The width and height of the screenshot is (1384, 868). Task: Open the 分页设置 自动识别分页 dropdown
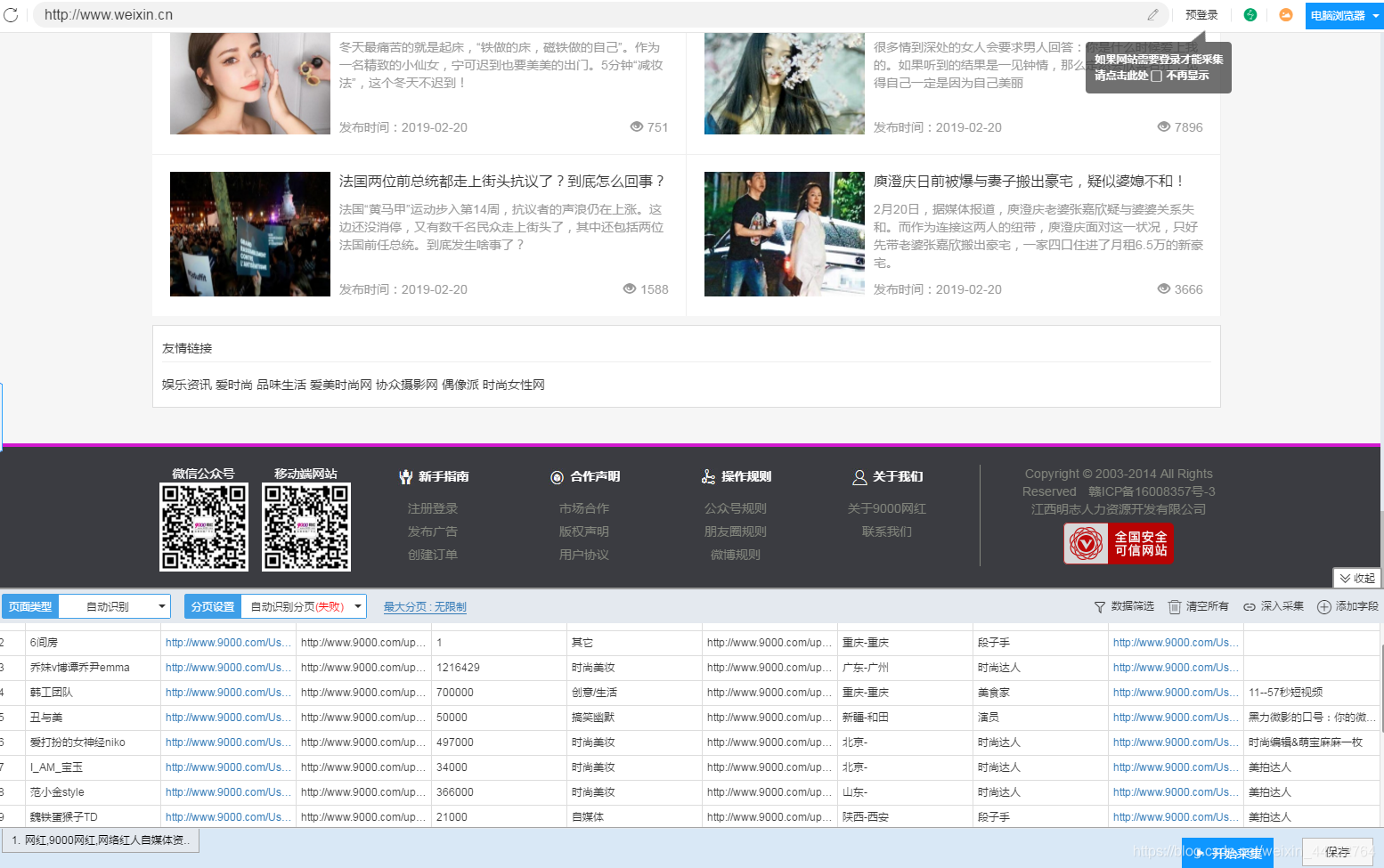click(x=305, y=606)
